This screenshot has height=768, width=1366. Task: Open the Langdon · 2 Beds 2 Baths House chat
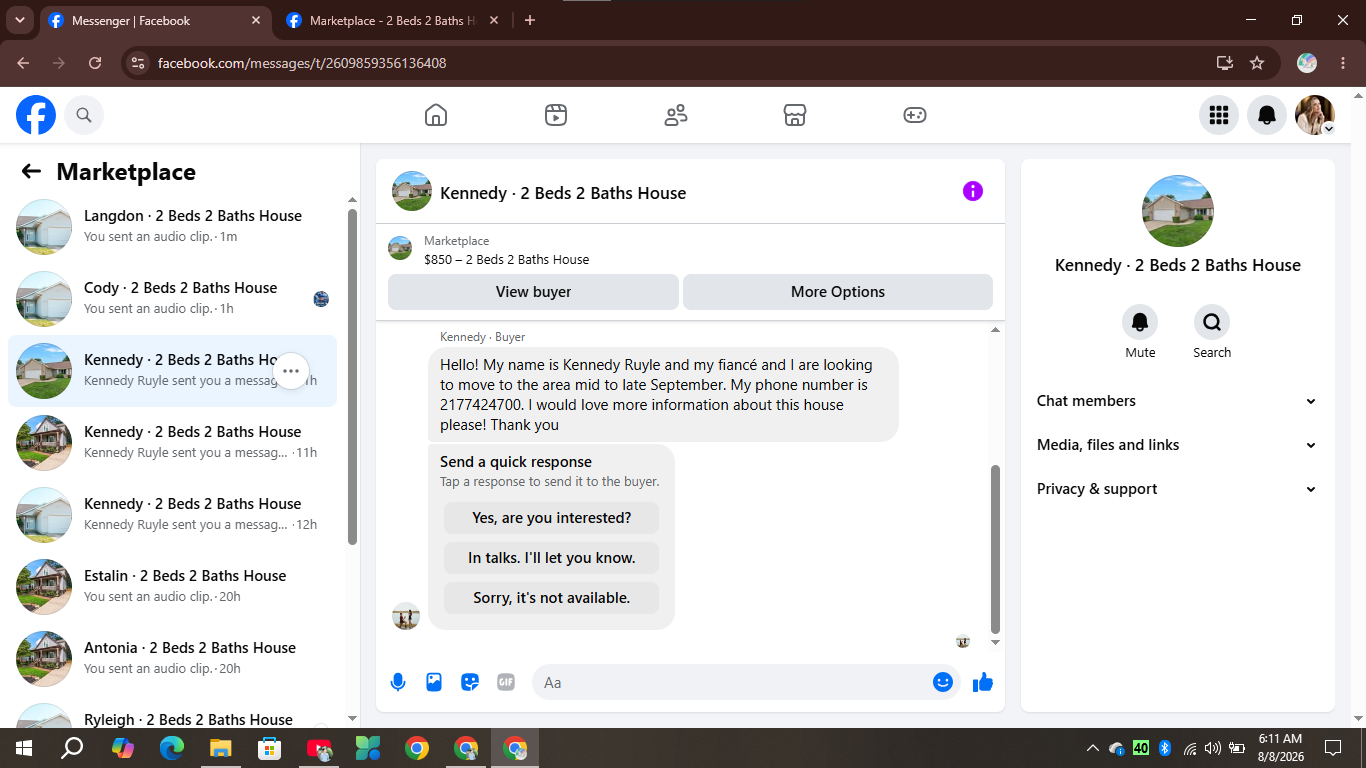coord(172,227)
